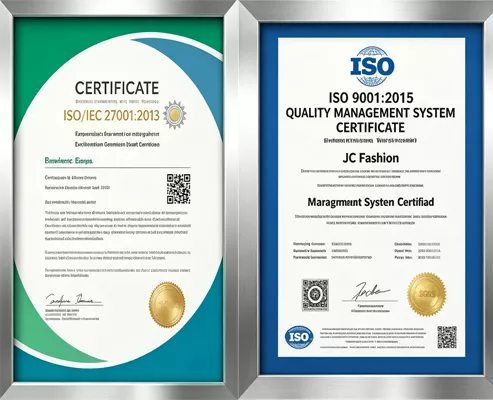This screenshot has height=400, width=493.
Task: Click the QR code left of the ISO 9001 signature
Action: 315,295
